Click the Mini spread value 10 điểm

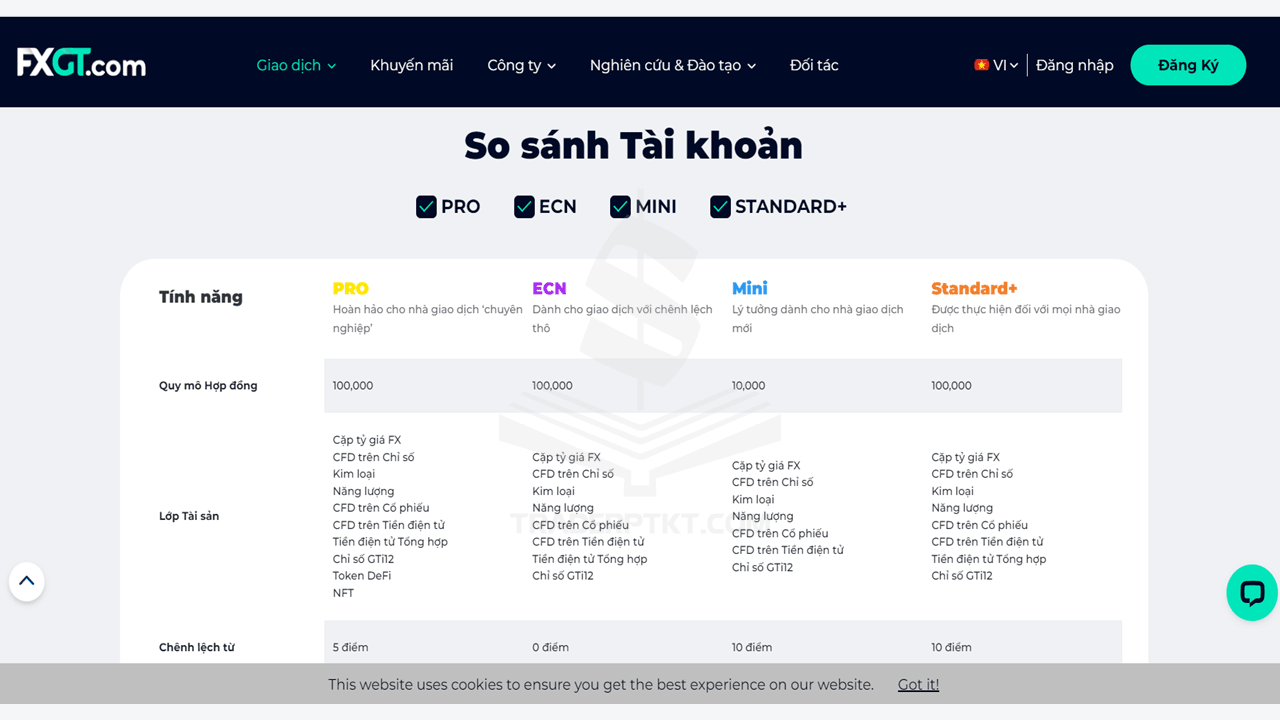(x=752, y=648)
